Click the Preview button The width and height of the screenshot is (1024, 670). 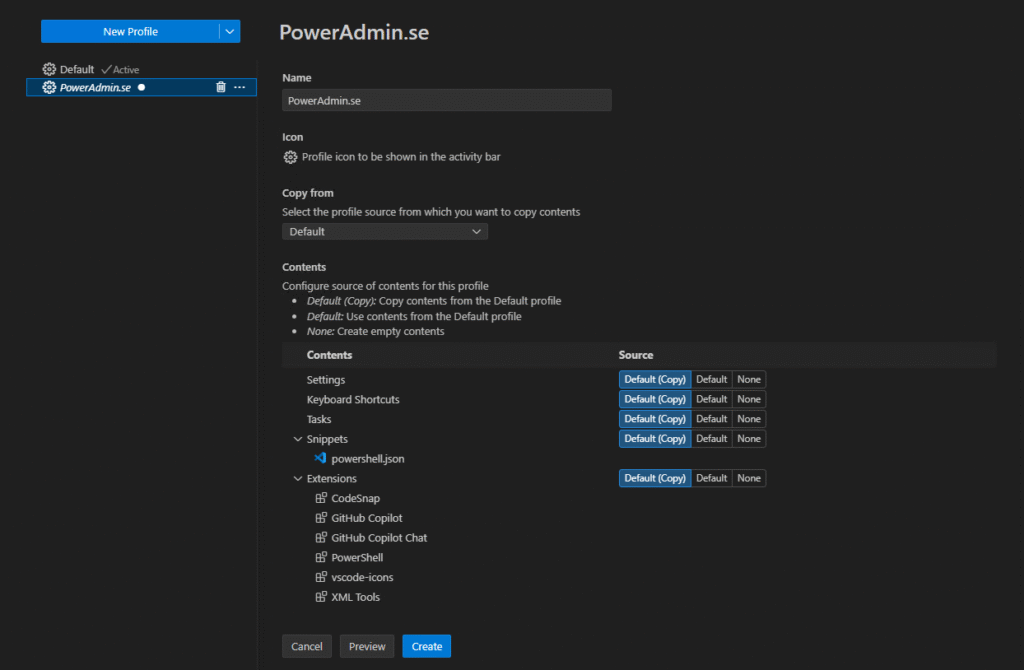click(x=367, y=646)
